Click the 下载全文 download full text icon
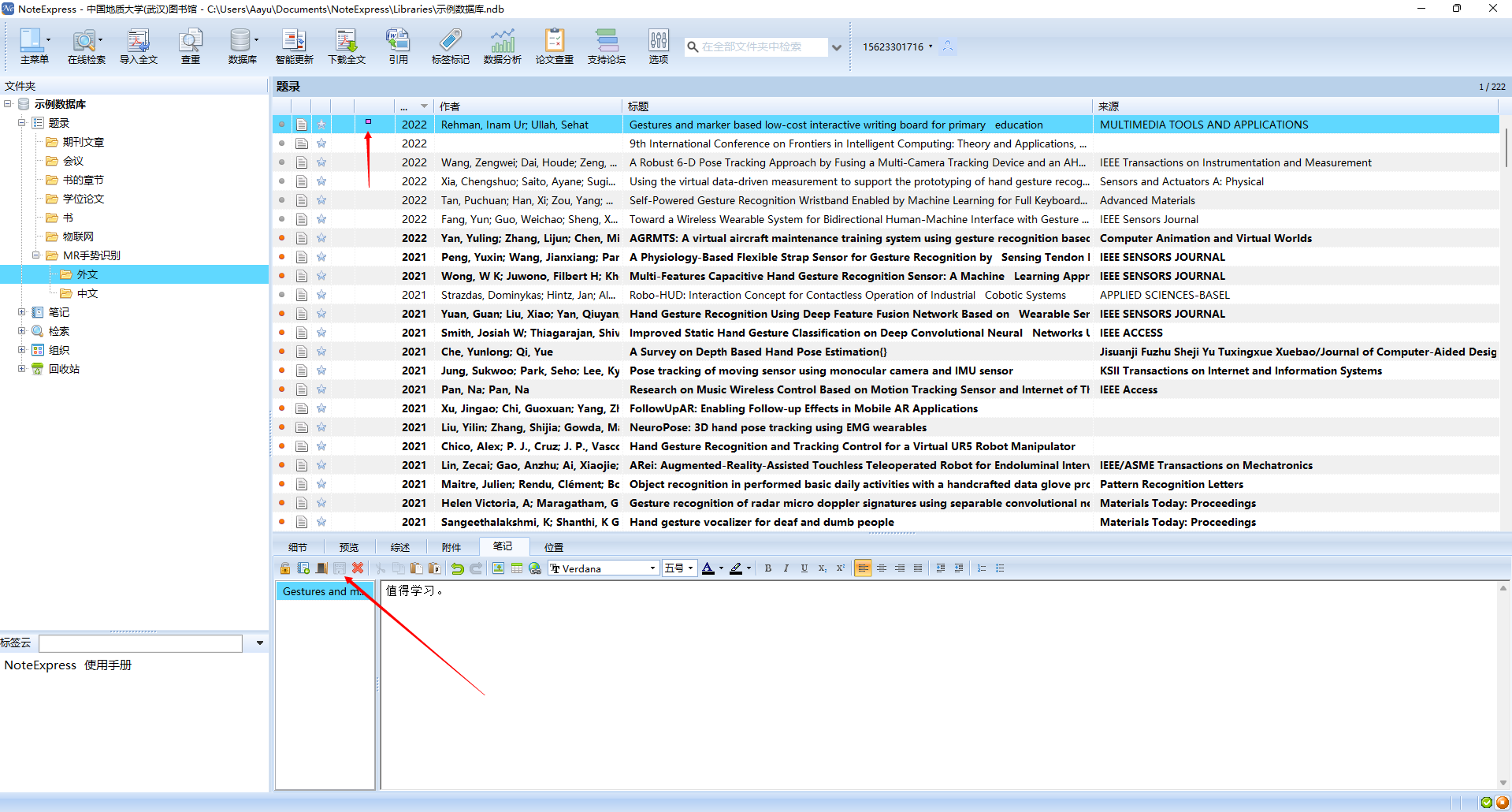This screenshot has height=812, width=1512. click(x=347, y=47)
